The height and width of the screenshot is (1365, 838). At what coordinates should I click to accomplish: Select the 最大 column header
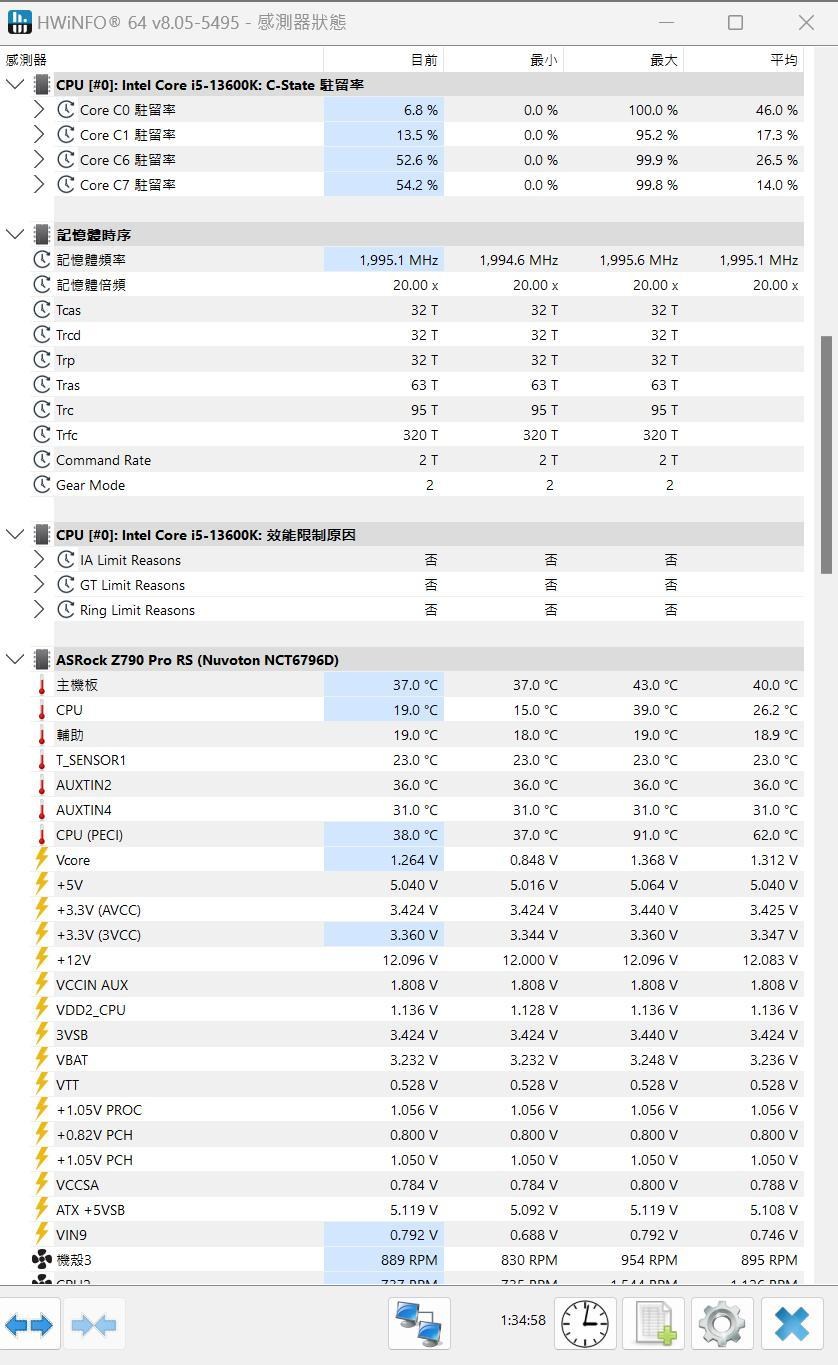click(x=662, y=59)
